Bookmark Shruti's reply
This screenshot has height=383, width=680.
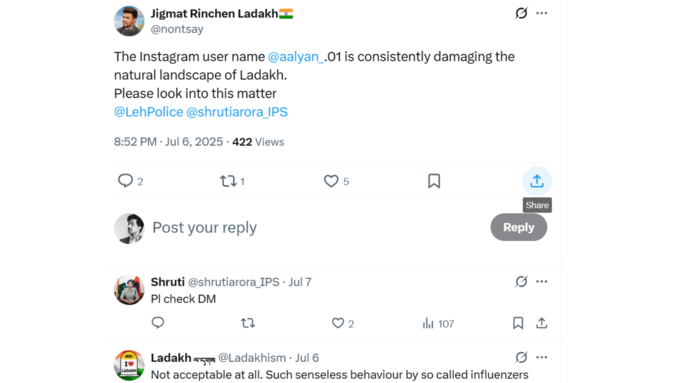point(518,323)
